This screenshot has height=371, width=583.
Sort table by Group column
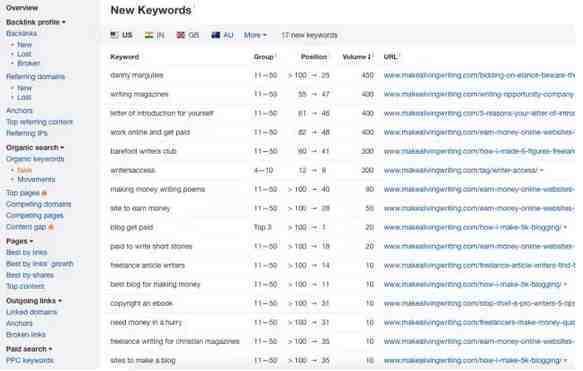point(265,57)
